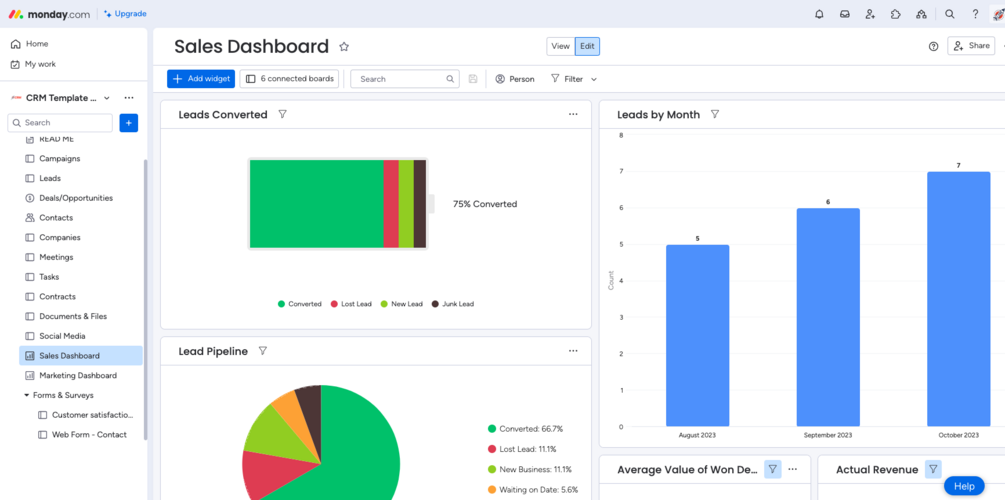Open Lead Pipeline widget filter icon

pos(262,351)
